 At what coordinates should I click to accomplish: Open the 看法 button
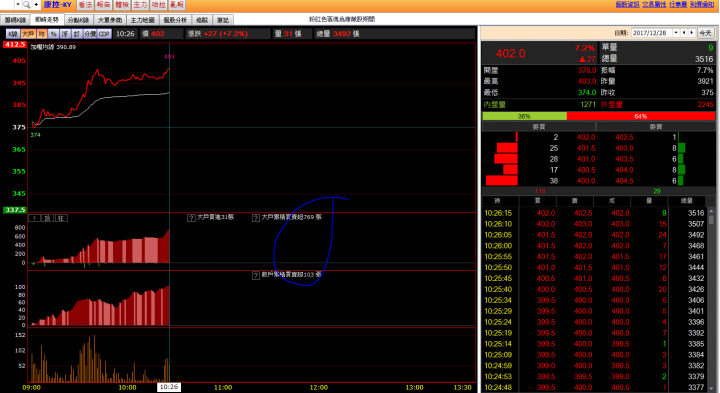pyautogui.click(x=85, y=5)
